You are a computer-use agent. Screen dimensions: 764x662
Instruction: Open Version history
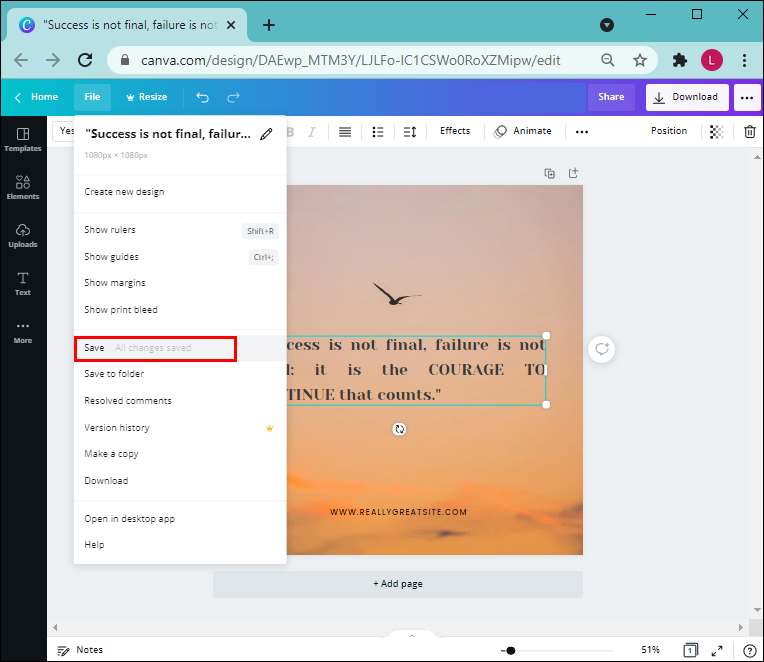[180, 428]
